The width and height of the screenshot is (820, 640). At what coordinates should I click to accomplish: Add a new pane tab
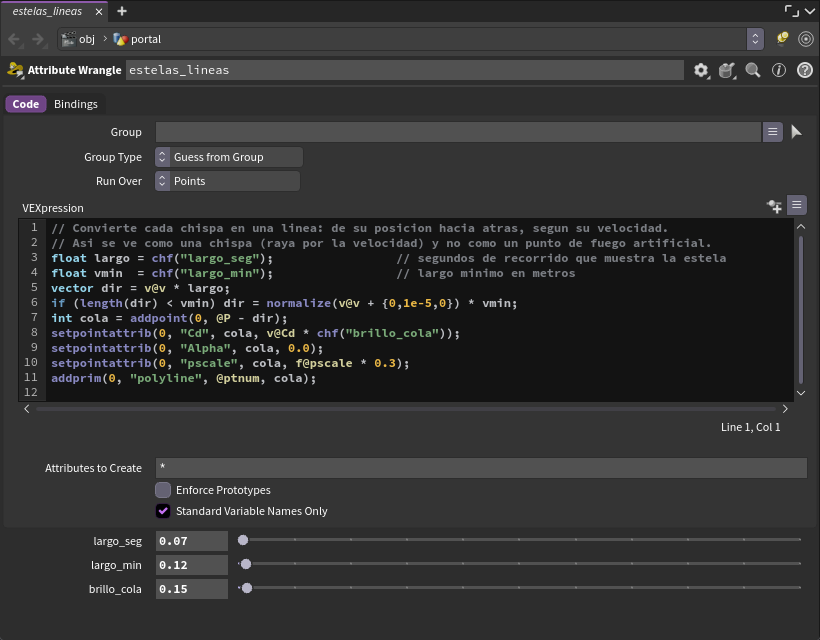pyautogui.click(x=122, y=11)
